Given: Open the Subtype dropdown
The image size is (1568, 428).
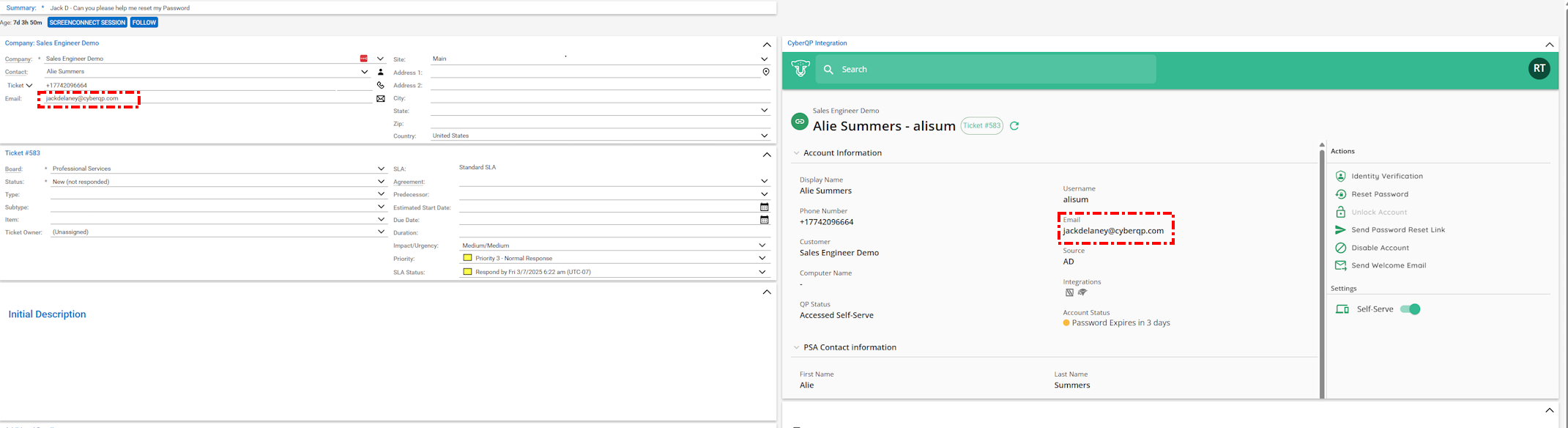Looking at the screenshot, I should click(381, 206).
